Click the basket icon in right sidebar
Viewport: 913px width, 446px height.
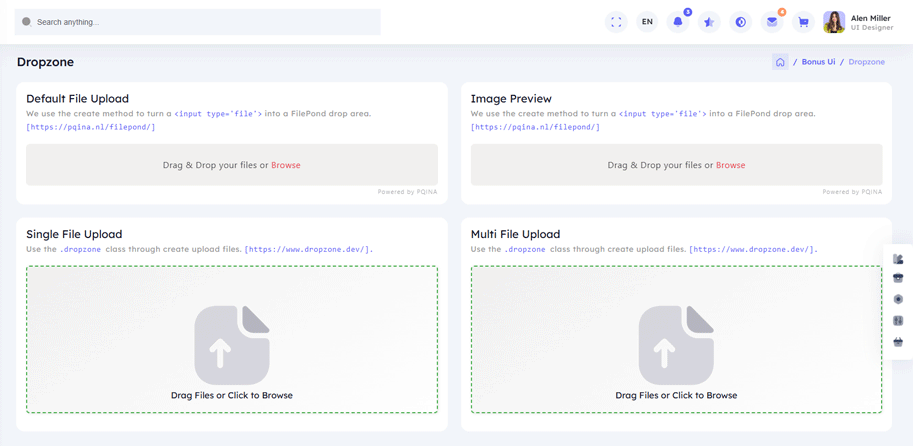898,342
